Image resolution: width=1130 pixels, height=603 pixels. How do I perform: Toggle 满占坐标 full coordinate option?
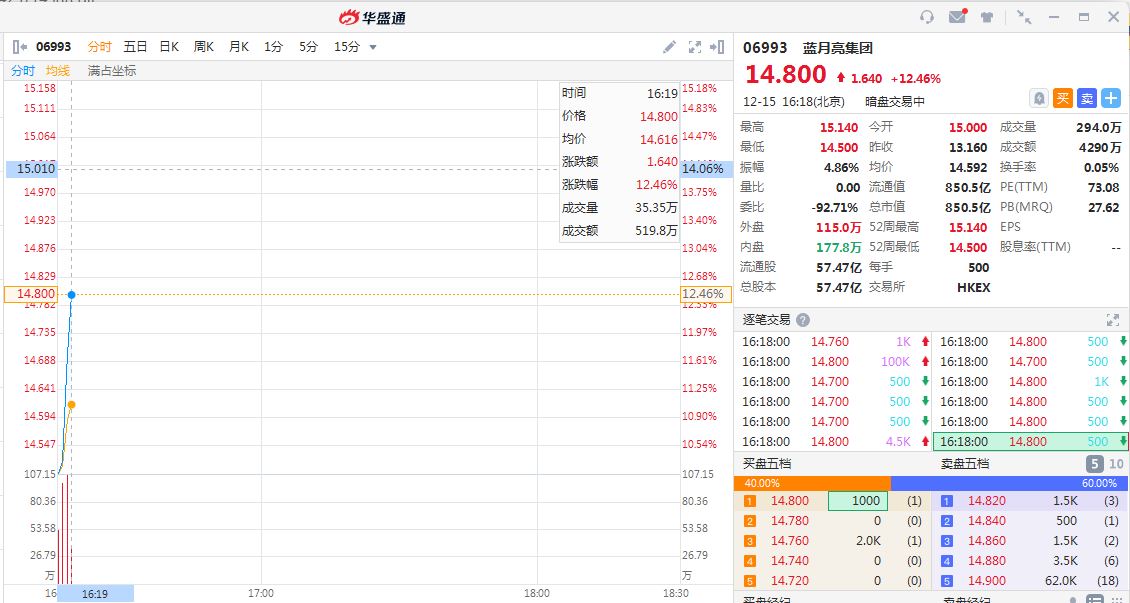click(x=112, y=71)
